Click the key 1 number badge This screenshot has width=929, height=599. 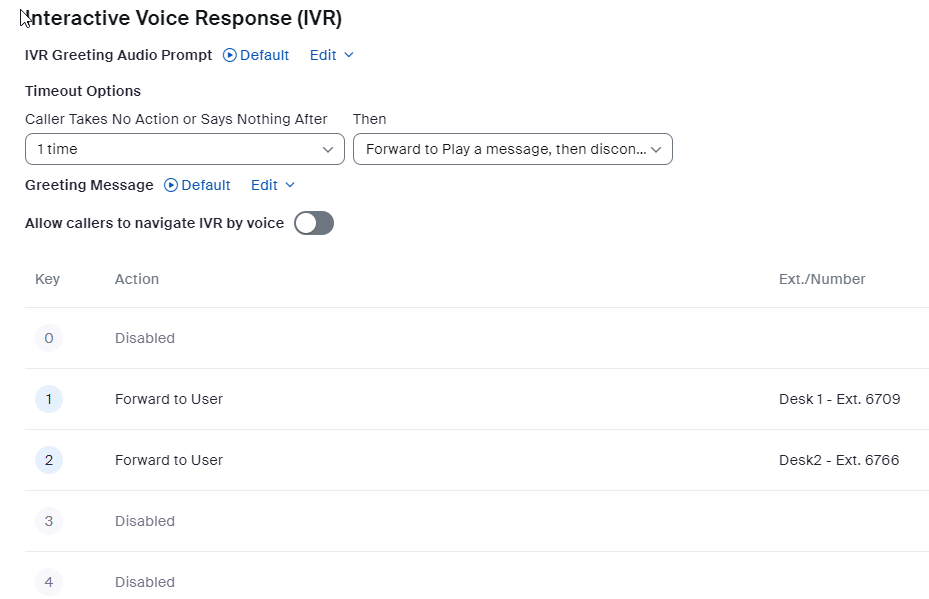click(x=48, y=399)
